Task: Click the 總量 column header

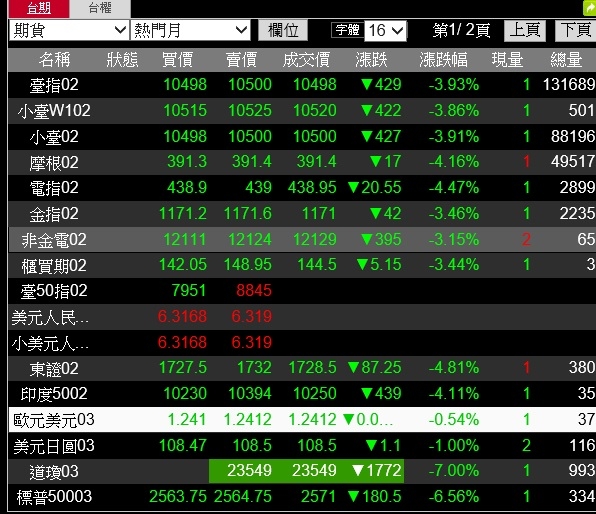Action: point(566,60)
